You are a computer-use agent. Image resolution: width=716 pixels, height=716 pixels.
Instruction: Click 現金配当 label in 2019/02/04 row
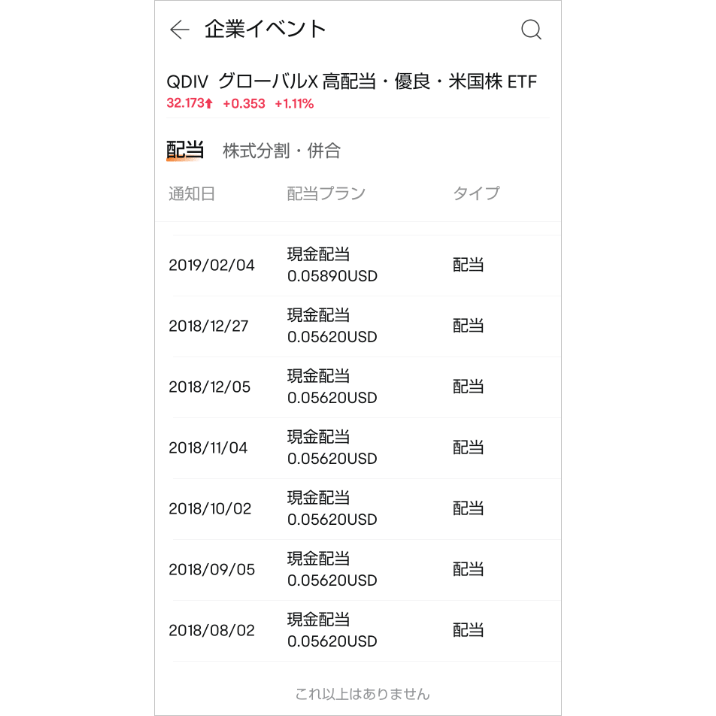pyautogui.click(x=319, y=254)
